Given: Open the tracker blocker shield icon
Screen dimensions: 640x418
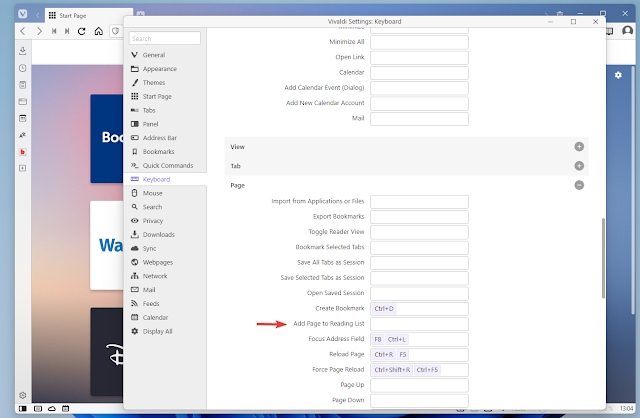Looking at the screenshot, I should 116,31.
